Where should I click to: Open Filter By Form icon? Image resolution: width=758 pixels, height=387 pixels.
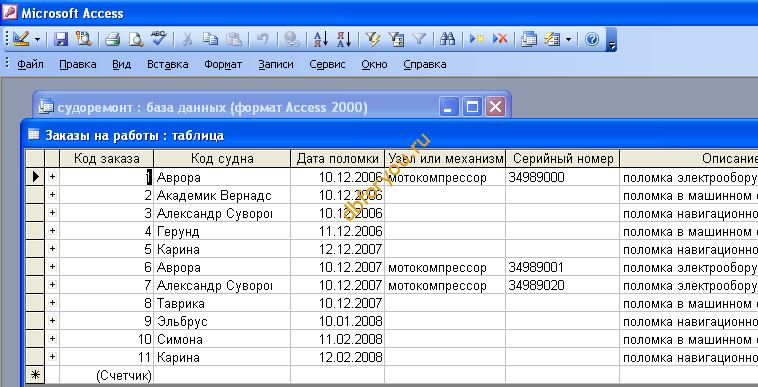(396, 39)
